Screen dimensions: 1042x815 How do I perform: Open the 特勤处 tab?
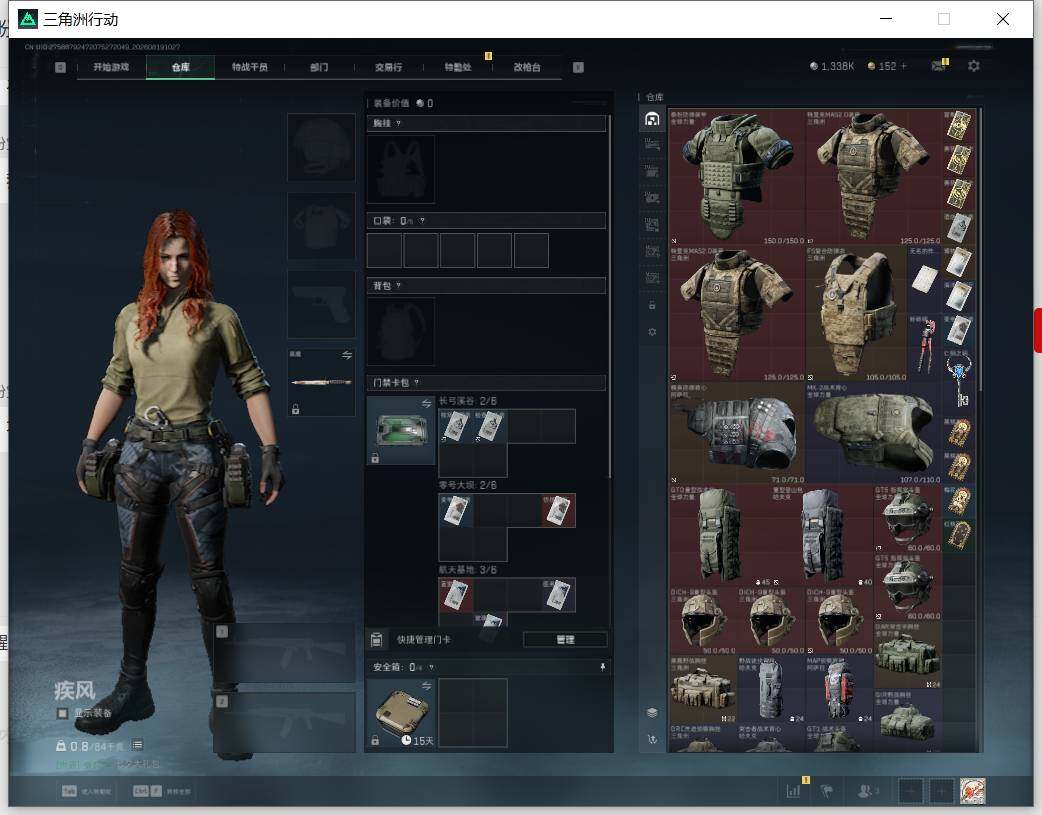tap(457, 67)
